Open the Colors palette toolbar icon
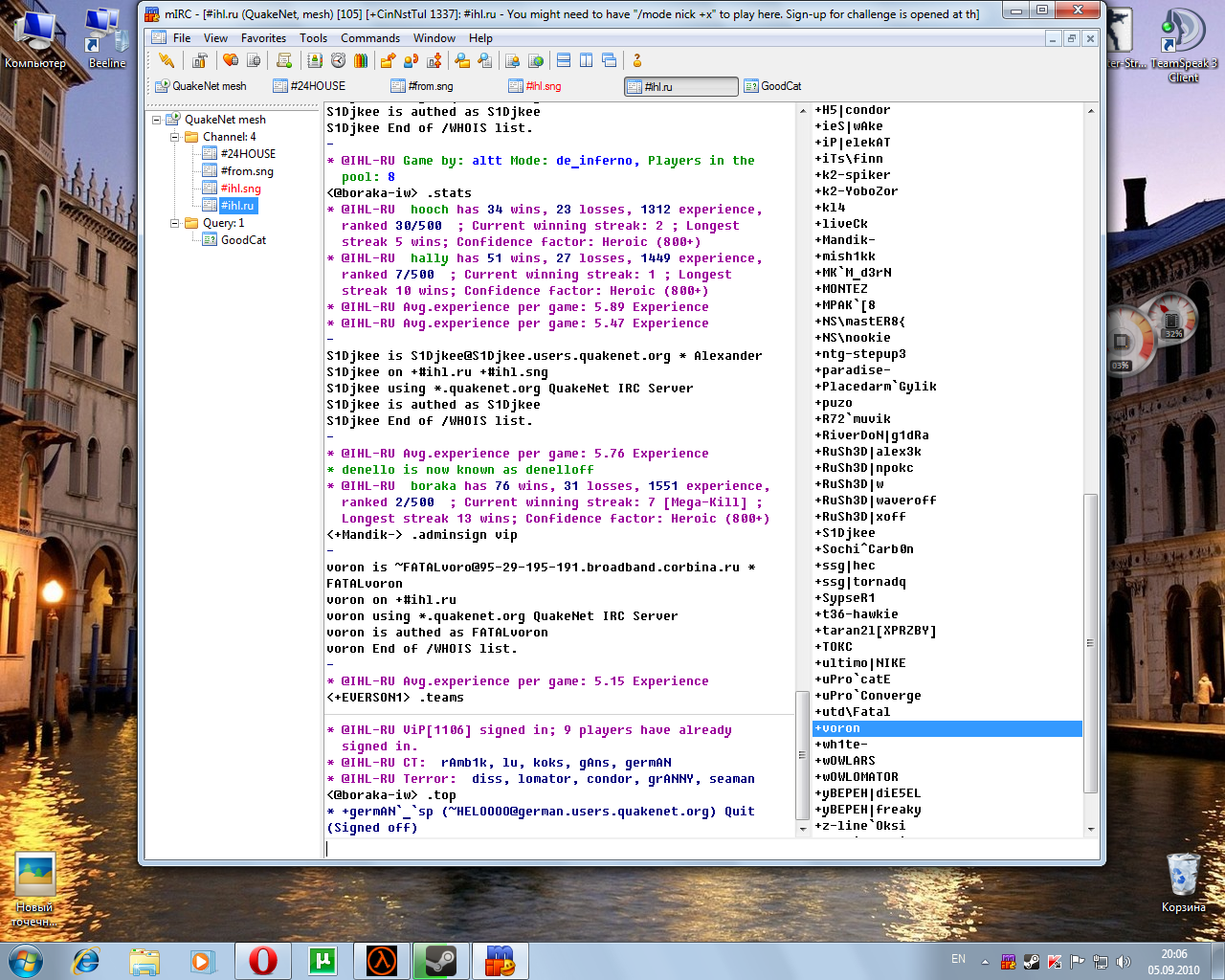 pyautogui.click(x=361, y=60)
